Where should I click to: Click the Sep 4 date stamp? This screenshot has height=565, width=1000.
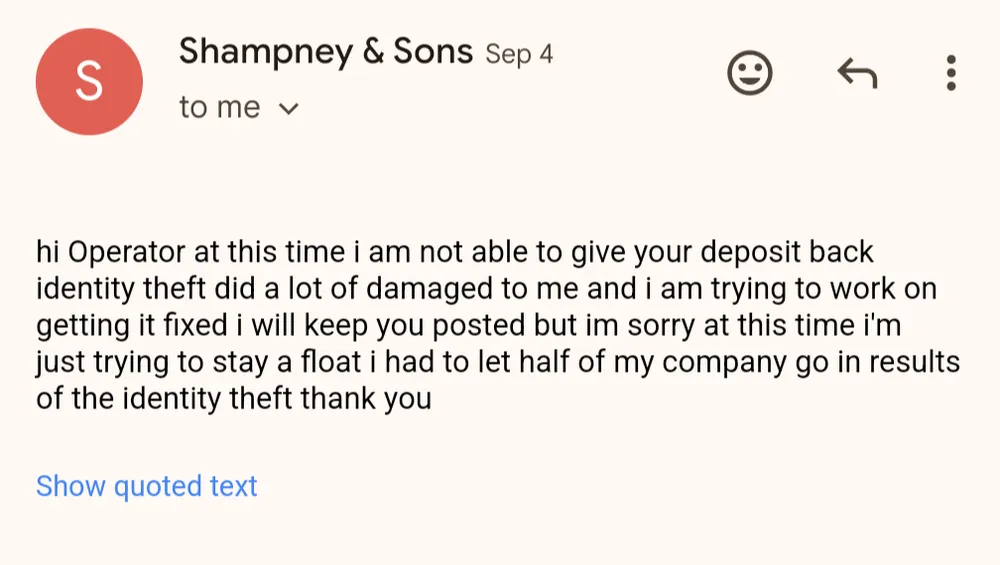pos(519,54)
